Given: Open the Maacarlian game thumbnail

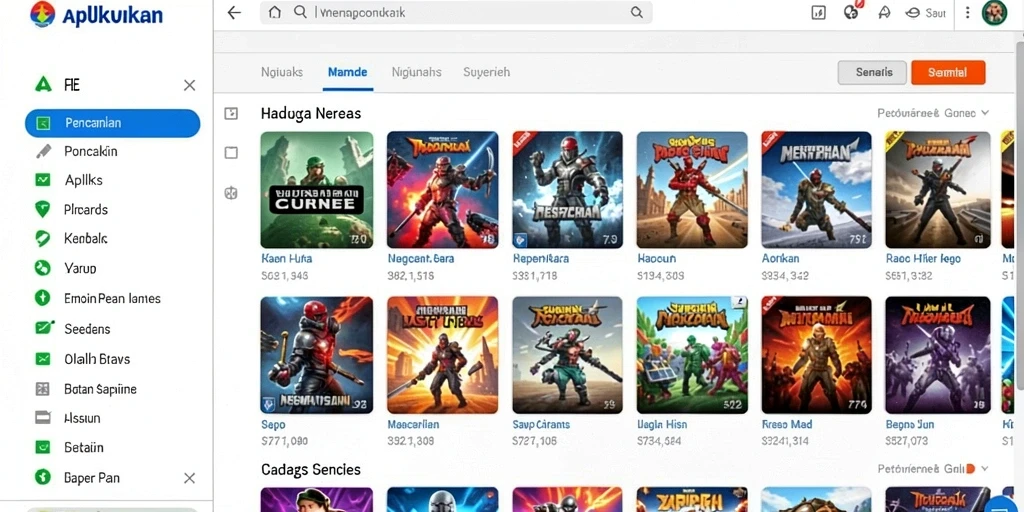Looking at the screenshot, I should pyautogui.click(x=443, y=355).
